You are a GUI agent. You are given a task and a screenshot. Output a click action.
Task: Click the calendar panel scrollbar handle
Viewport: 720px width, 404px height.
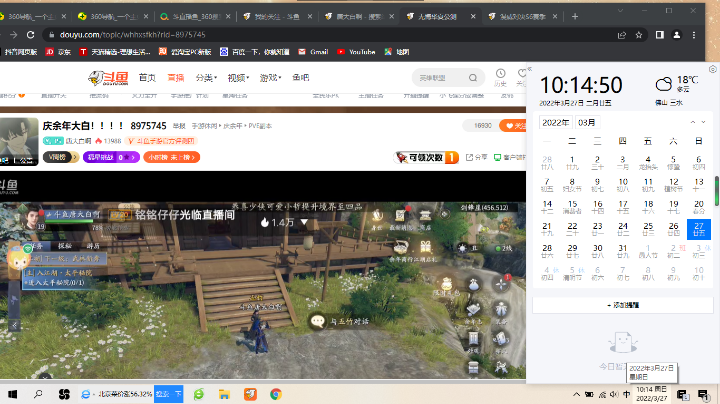[x=716, y=191]
